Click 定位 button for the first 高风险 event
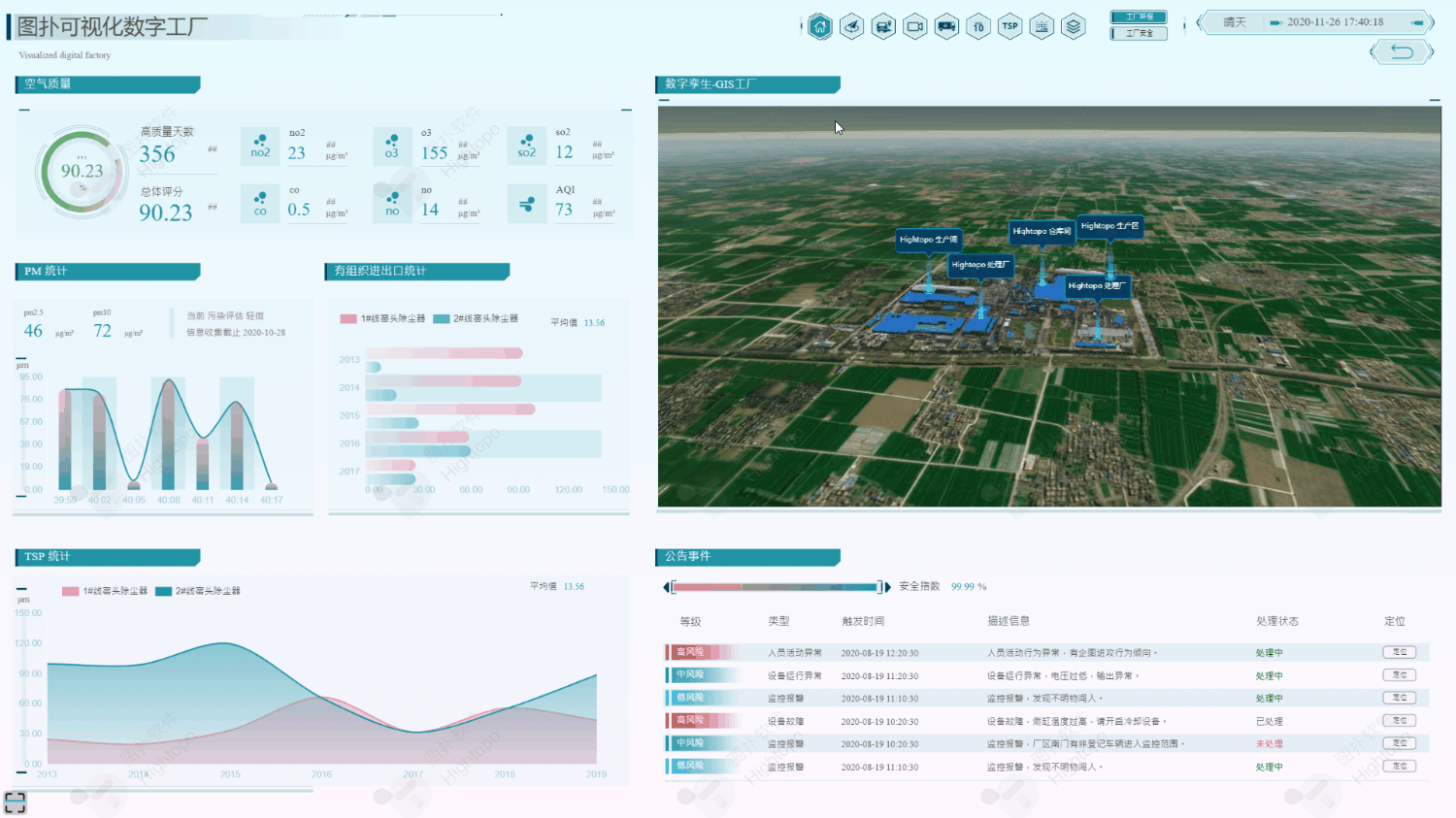1456x818 pixels. pos(1399,652)
